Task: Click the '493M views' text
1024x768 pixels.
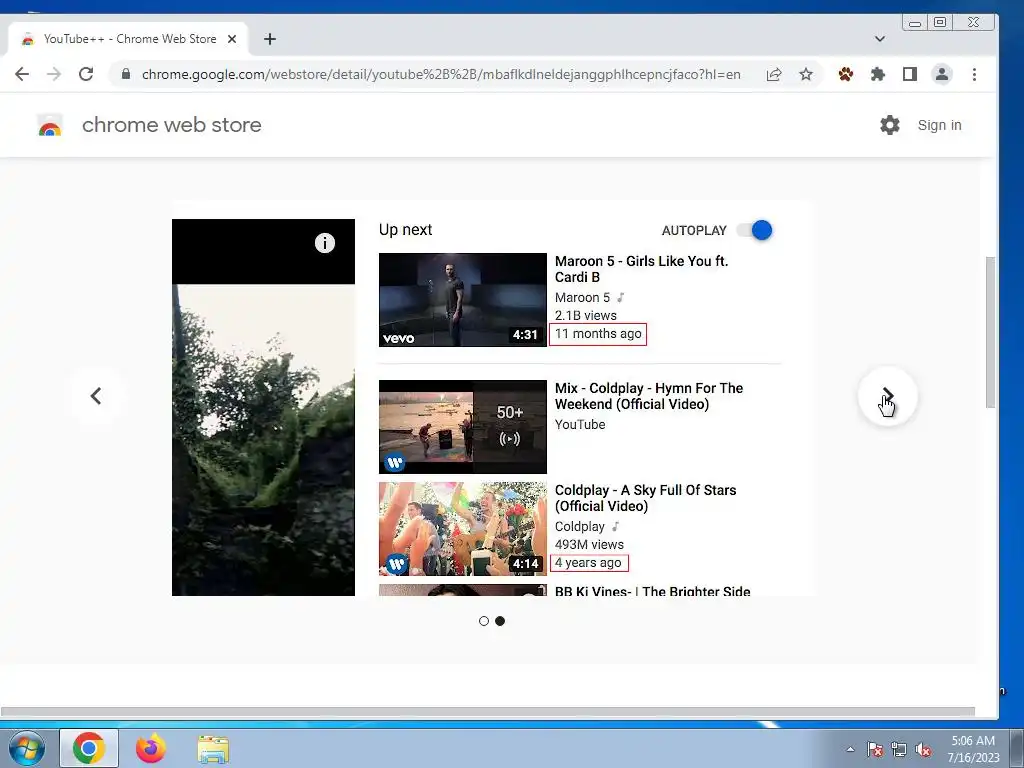Action: 589,545
